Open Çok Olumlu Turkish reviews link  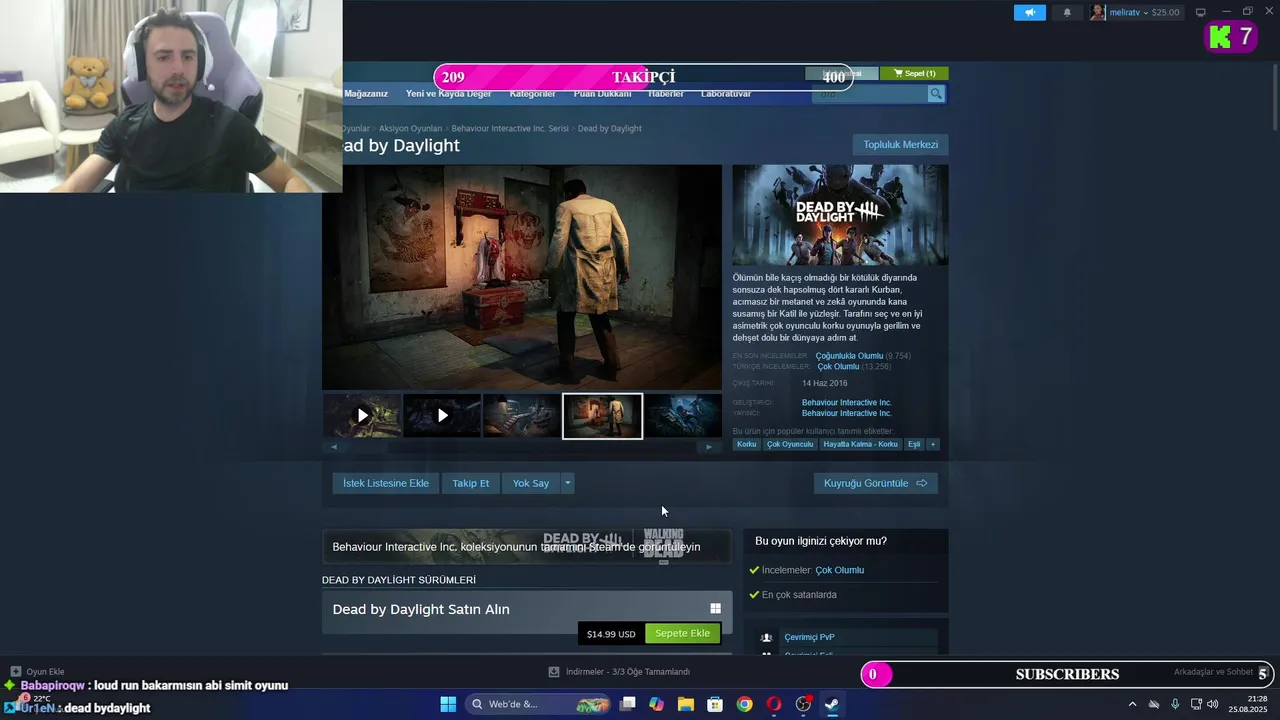(838, 367)
